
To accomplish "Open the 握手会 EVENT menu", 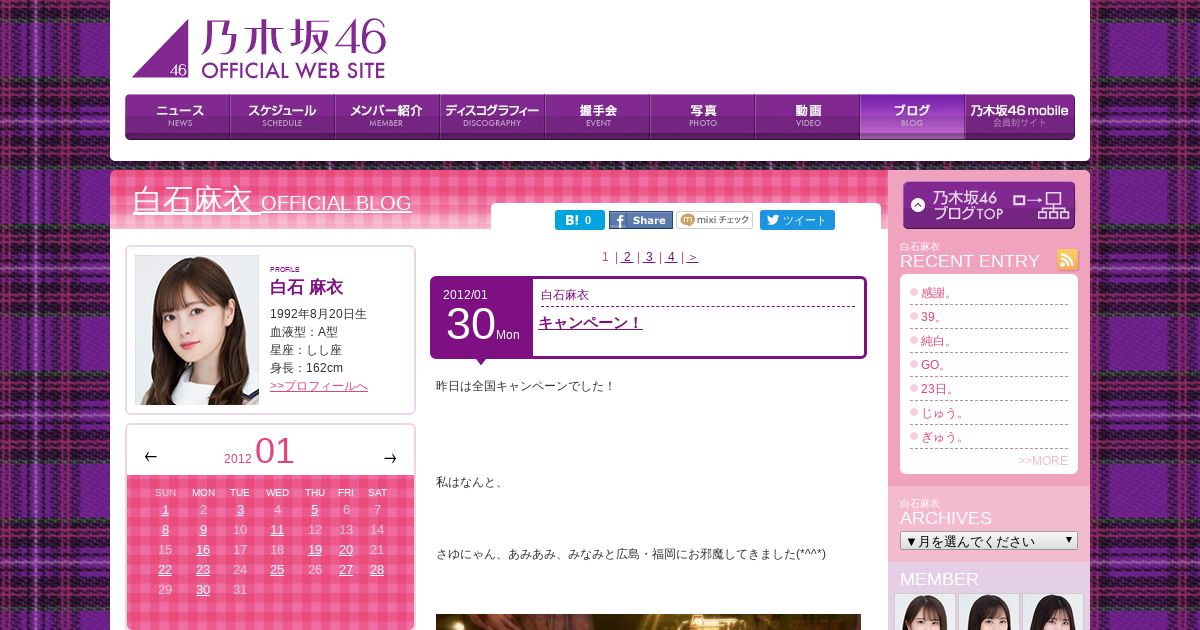I will 598,117.
